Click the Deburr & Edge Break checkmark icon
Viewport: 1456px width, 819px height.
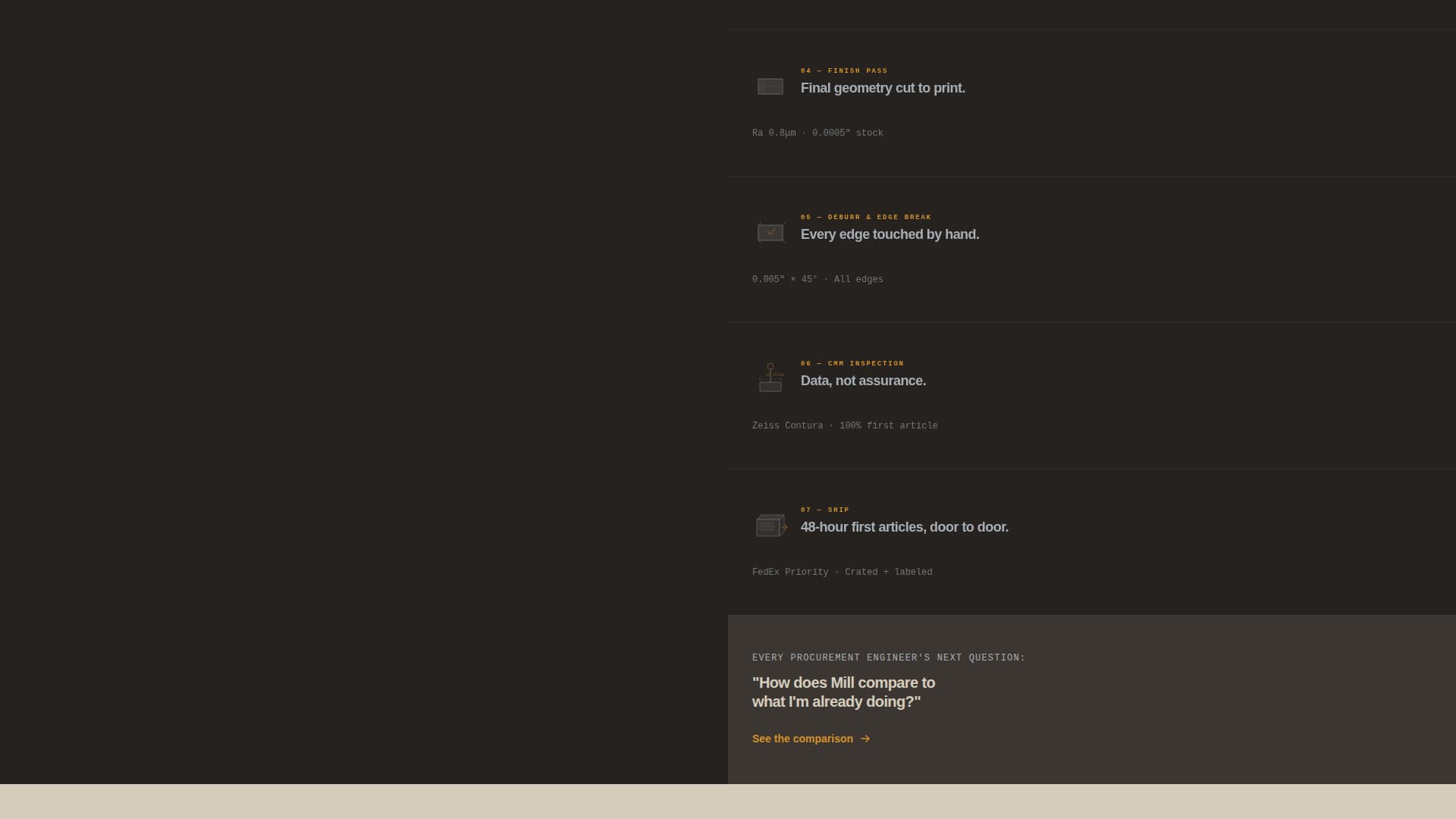770,232
